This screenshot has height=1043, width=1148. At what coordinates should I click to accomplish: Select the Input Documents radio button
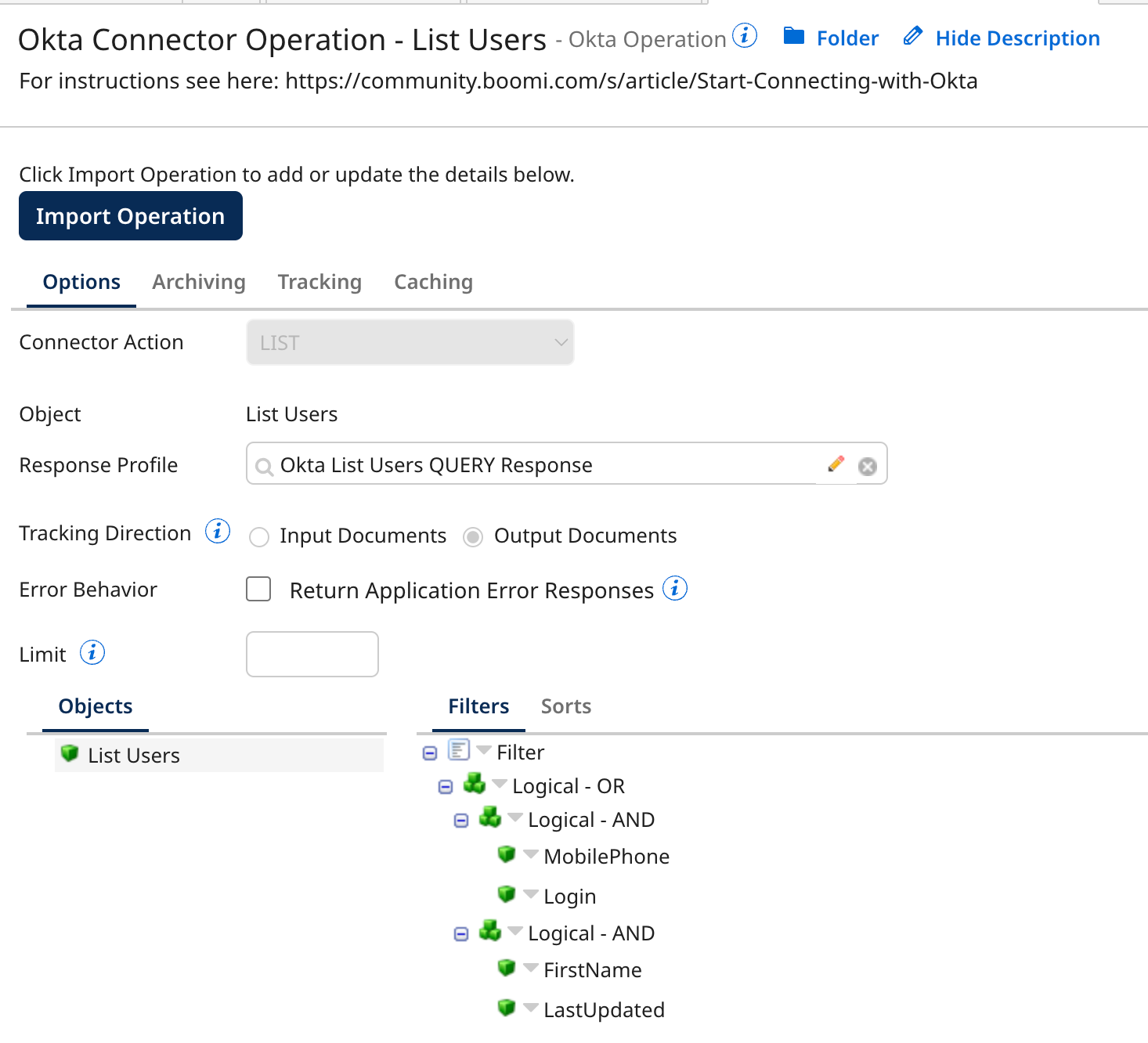[x=259, y=537]
